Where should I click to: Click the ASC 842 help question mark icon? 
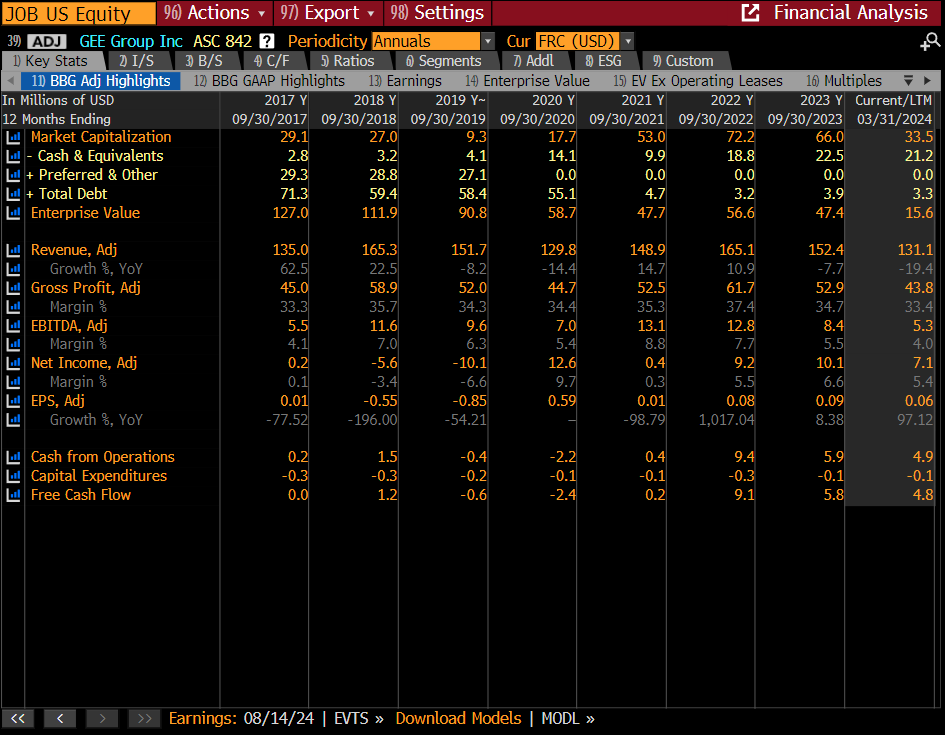coord(266,41)
